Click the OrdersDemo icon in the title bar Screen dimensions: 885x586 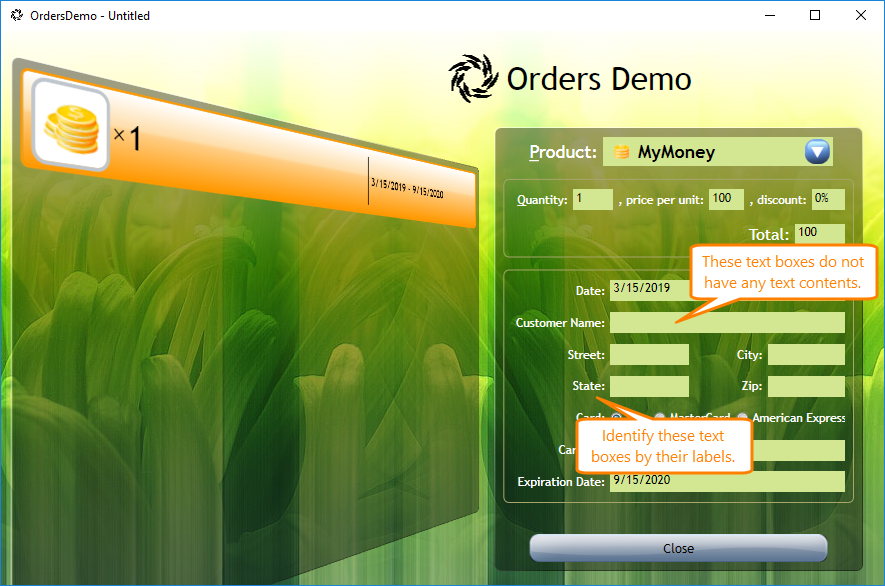coord(15,15)
